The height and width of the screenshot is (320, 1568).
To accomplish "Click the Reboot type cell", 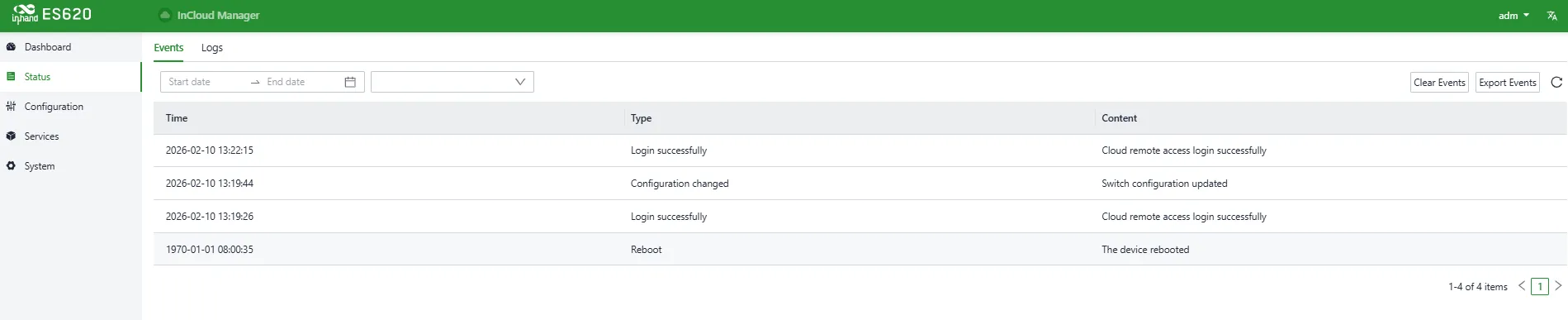I will click(646, 250).
